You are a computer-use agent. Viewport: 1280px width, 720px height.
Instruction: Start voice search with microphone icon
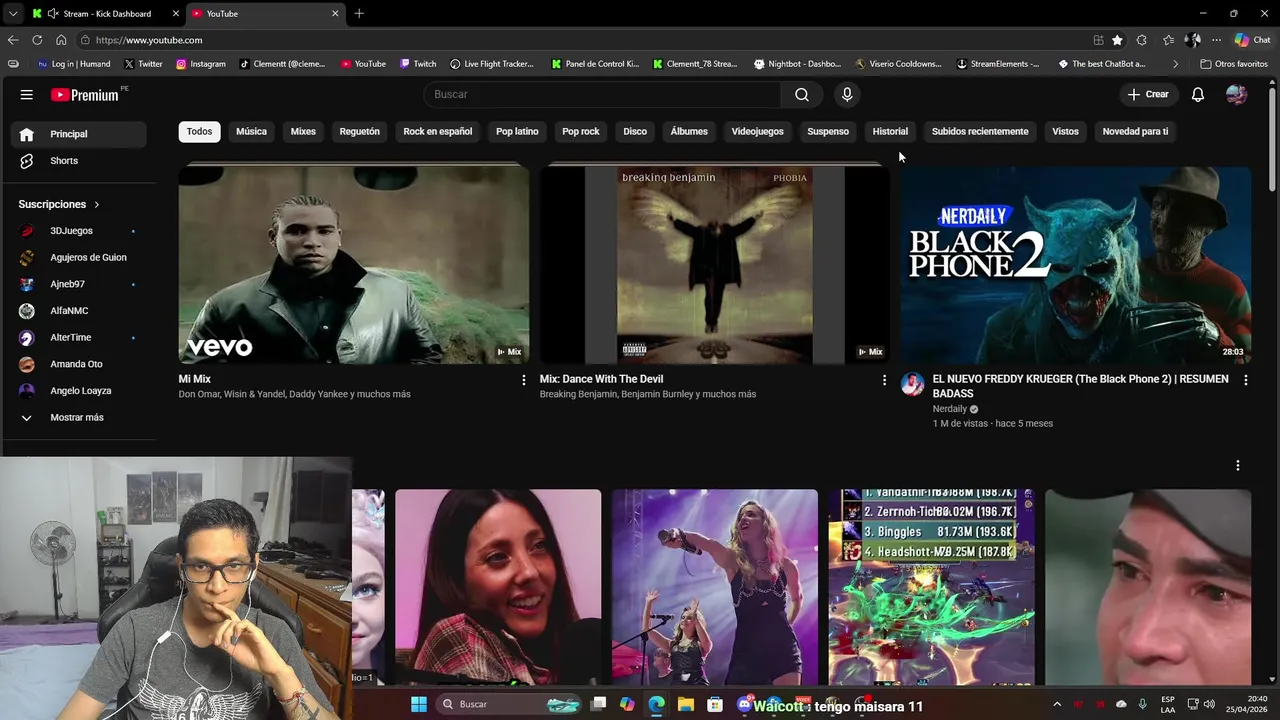coord(847,94)
